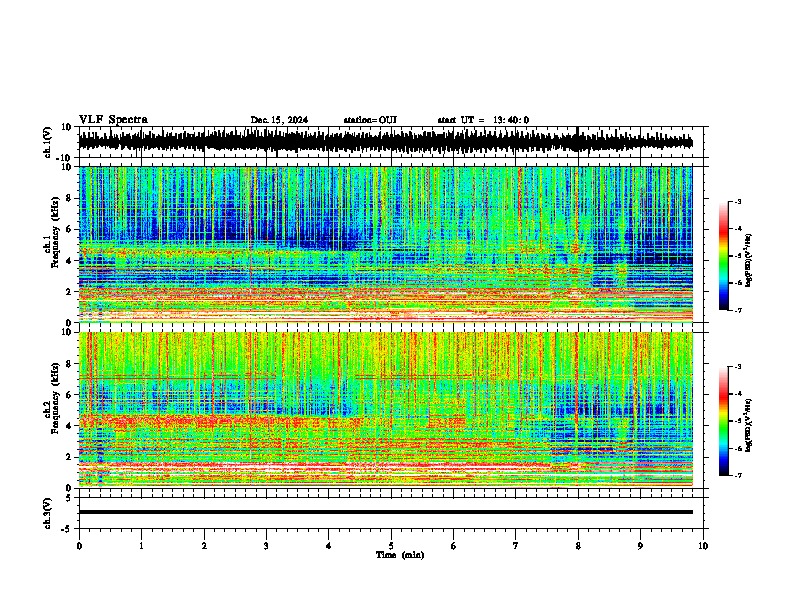The height and width of the screenshot is (612, 792).
Task: Click time axis tick label "5"
Action: 391,546
